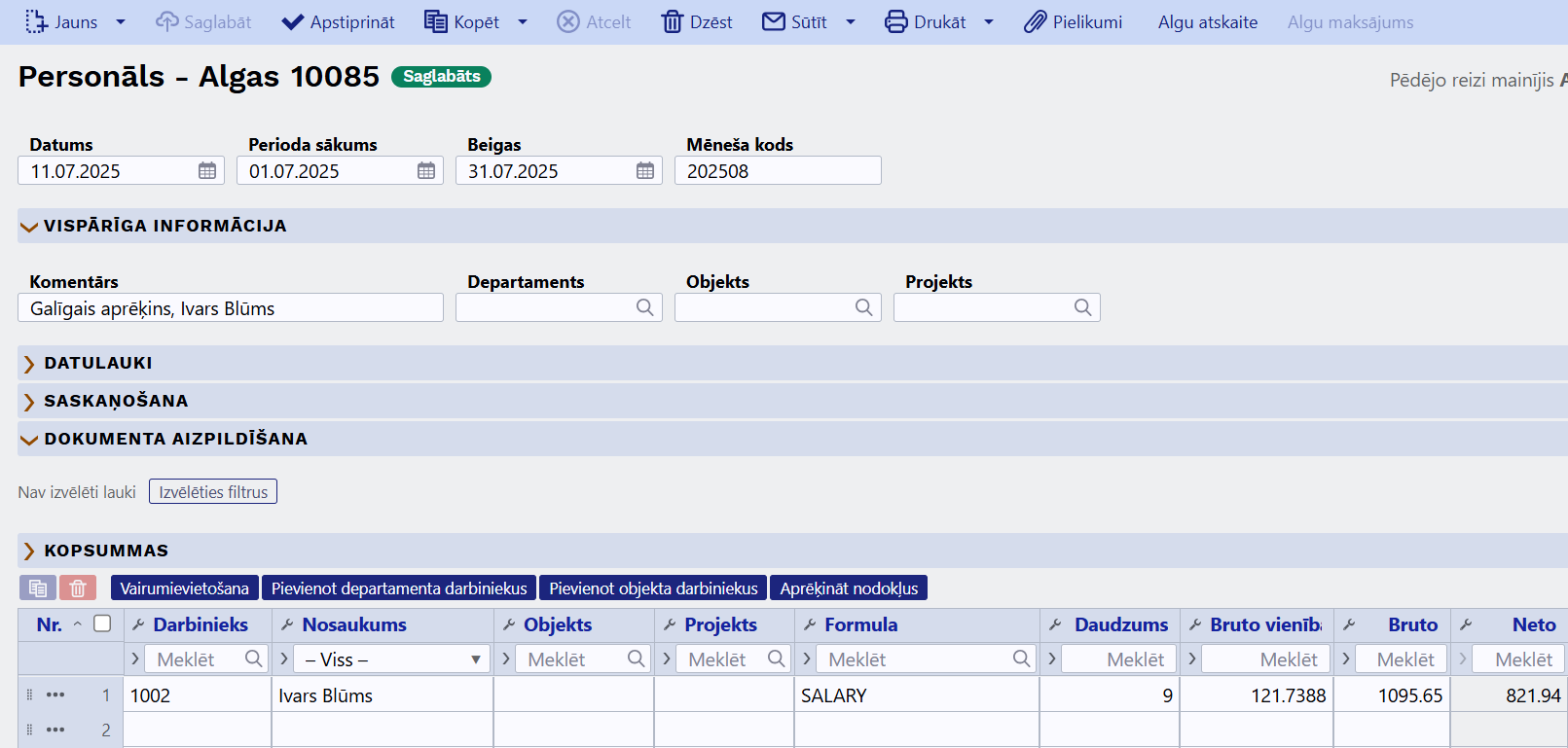Image resolution: width=1568 pixels, height=748 pixels.
Task: Open the Sūtīt dropdown arrow
Action: click(851, 21)
